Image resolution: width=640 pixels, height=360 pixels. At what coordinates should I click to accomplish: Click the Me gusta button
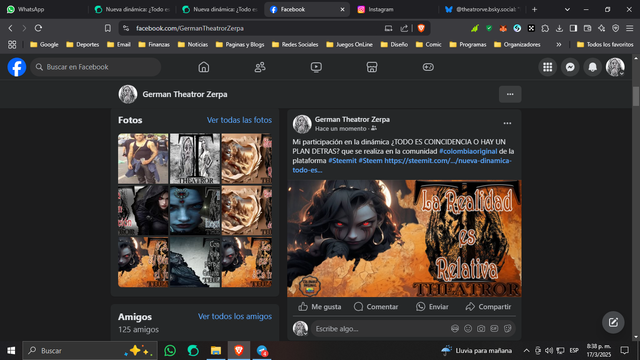click(x=320, y=307)
